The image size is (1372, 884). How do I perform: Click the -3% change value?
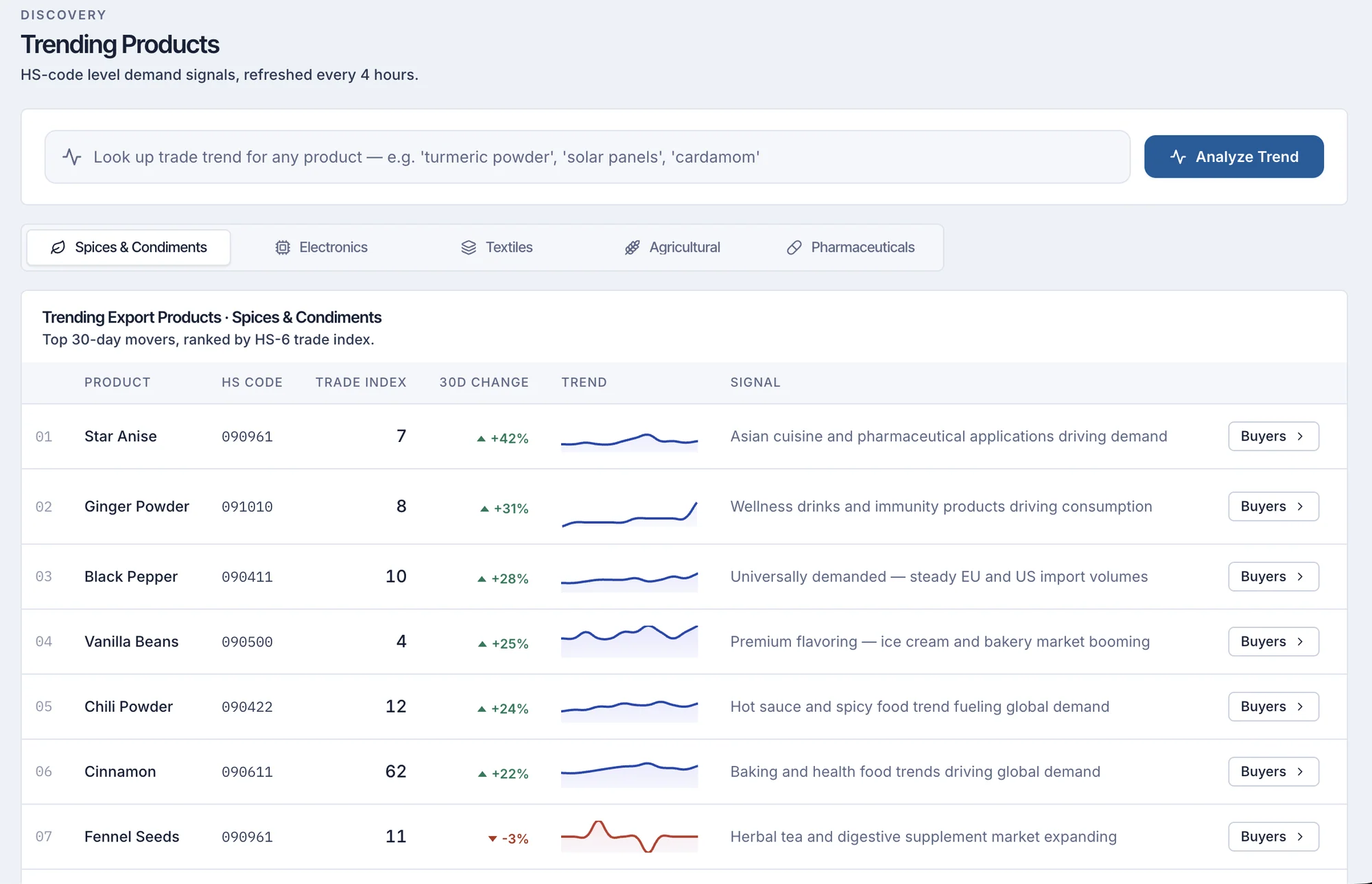[x=508, y=839]
